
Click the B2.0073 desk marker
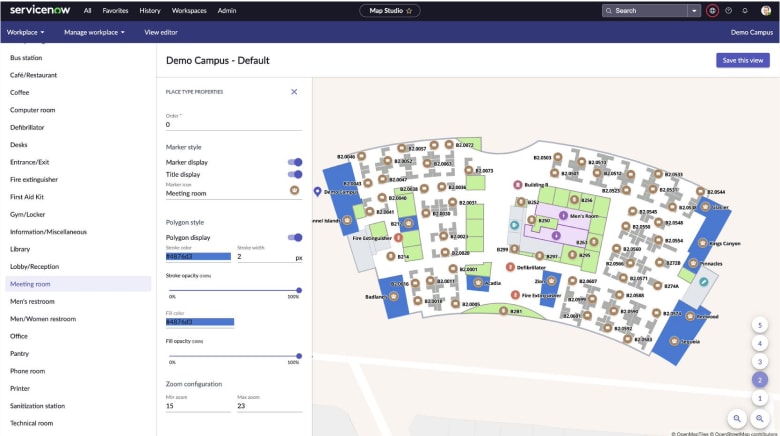(x=469, y=170)
